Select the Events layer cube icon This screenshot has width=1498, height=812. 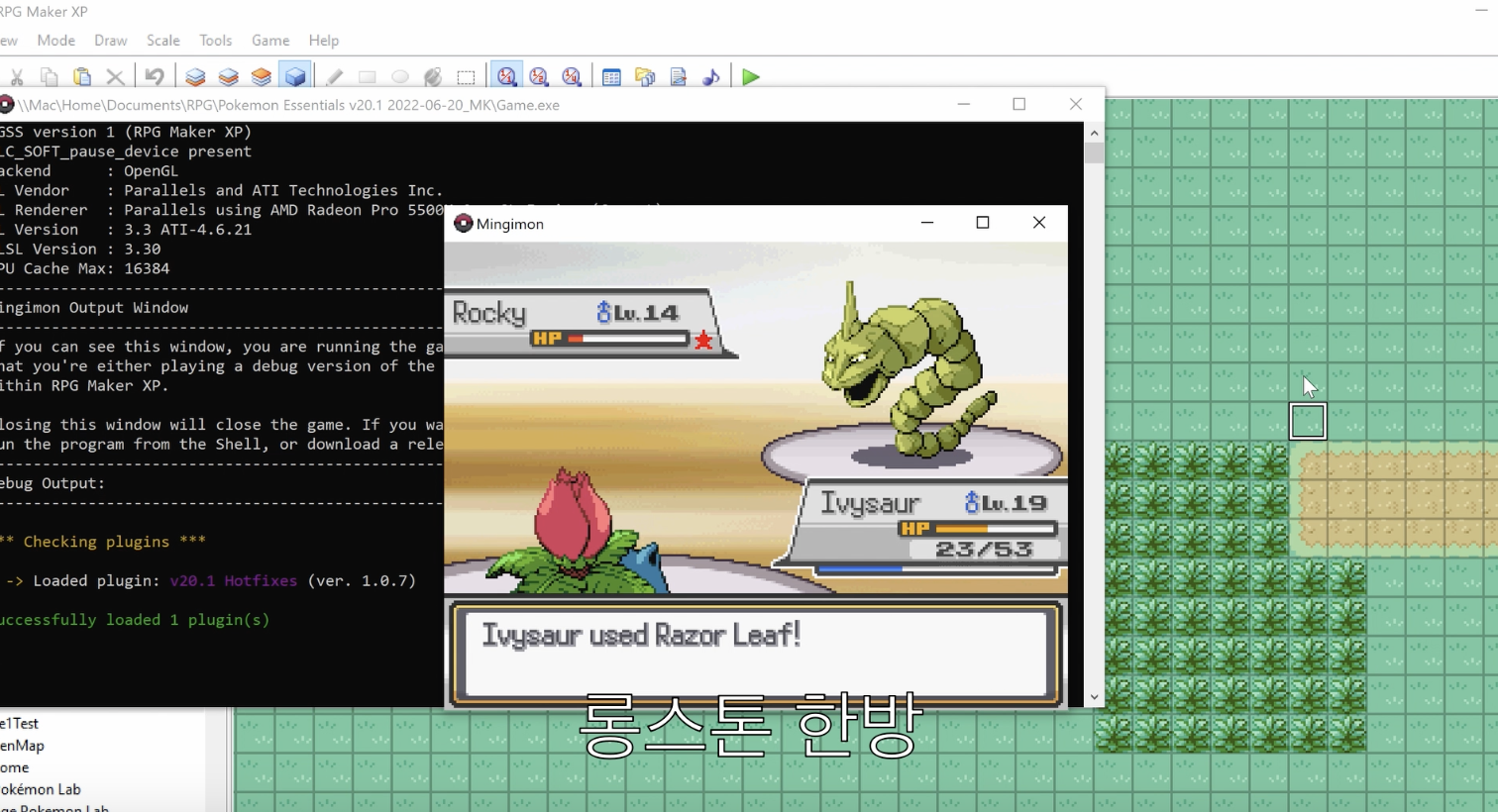[295, 77]
